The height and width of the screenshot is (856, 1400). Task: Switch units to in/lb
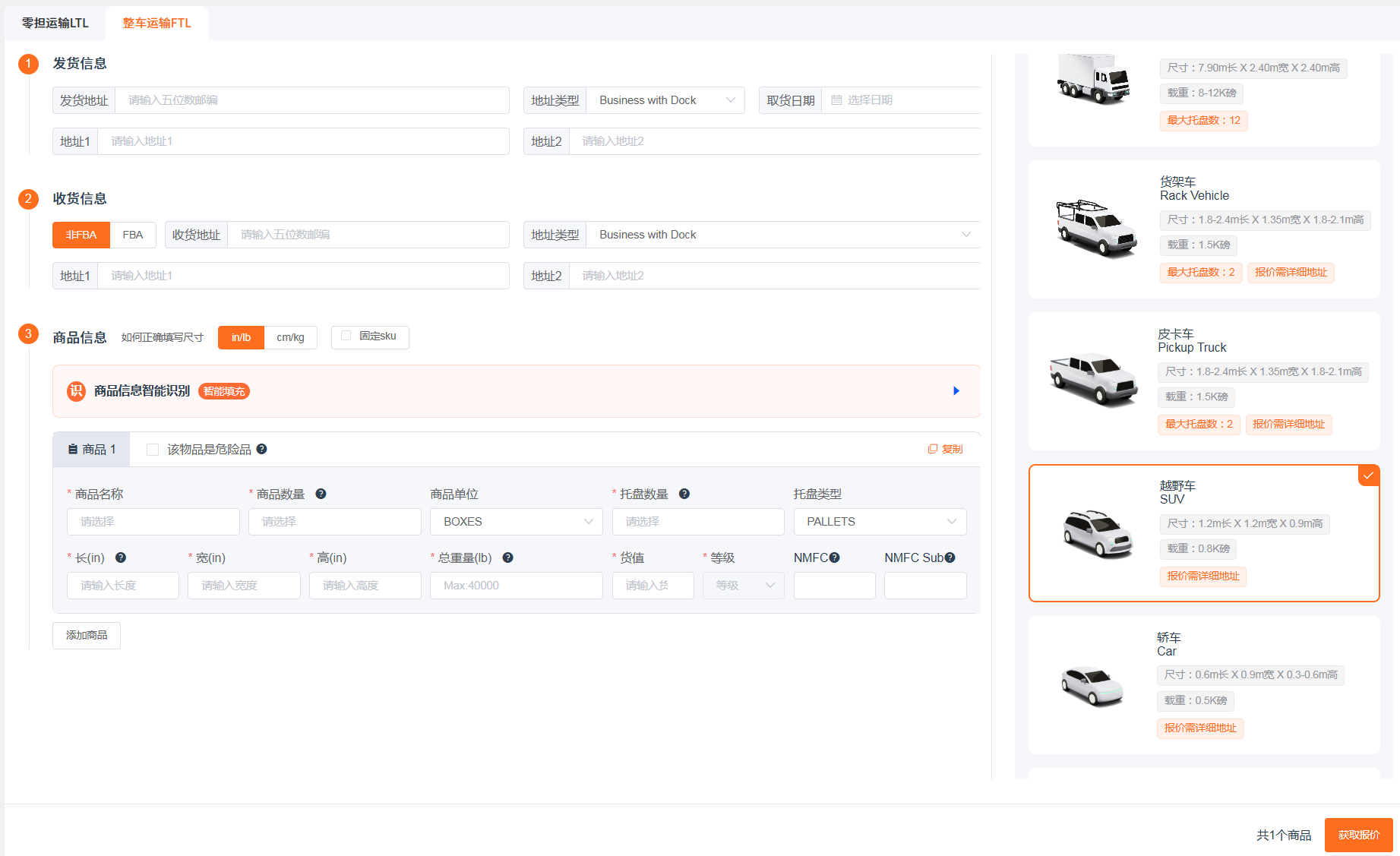tap(241, 337)
